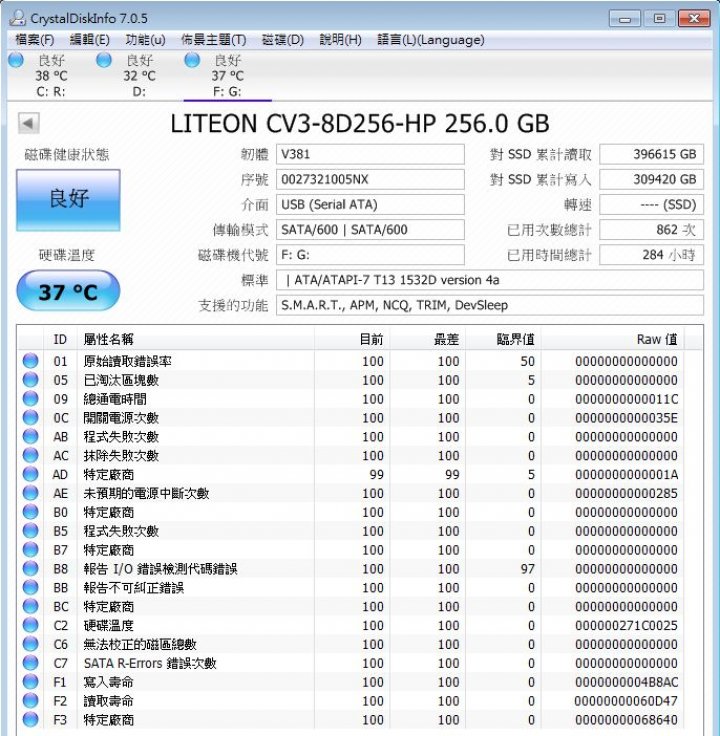Click status icon of row B7
This screenshot has height=736, width=720.
click(x=31, y=549)
